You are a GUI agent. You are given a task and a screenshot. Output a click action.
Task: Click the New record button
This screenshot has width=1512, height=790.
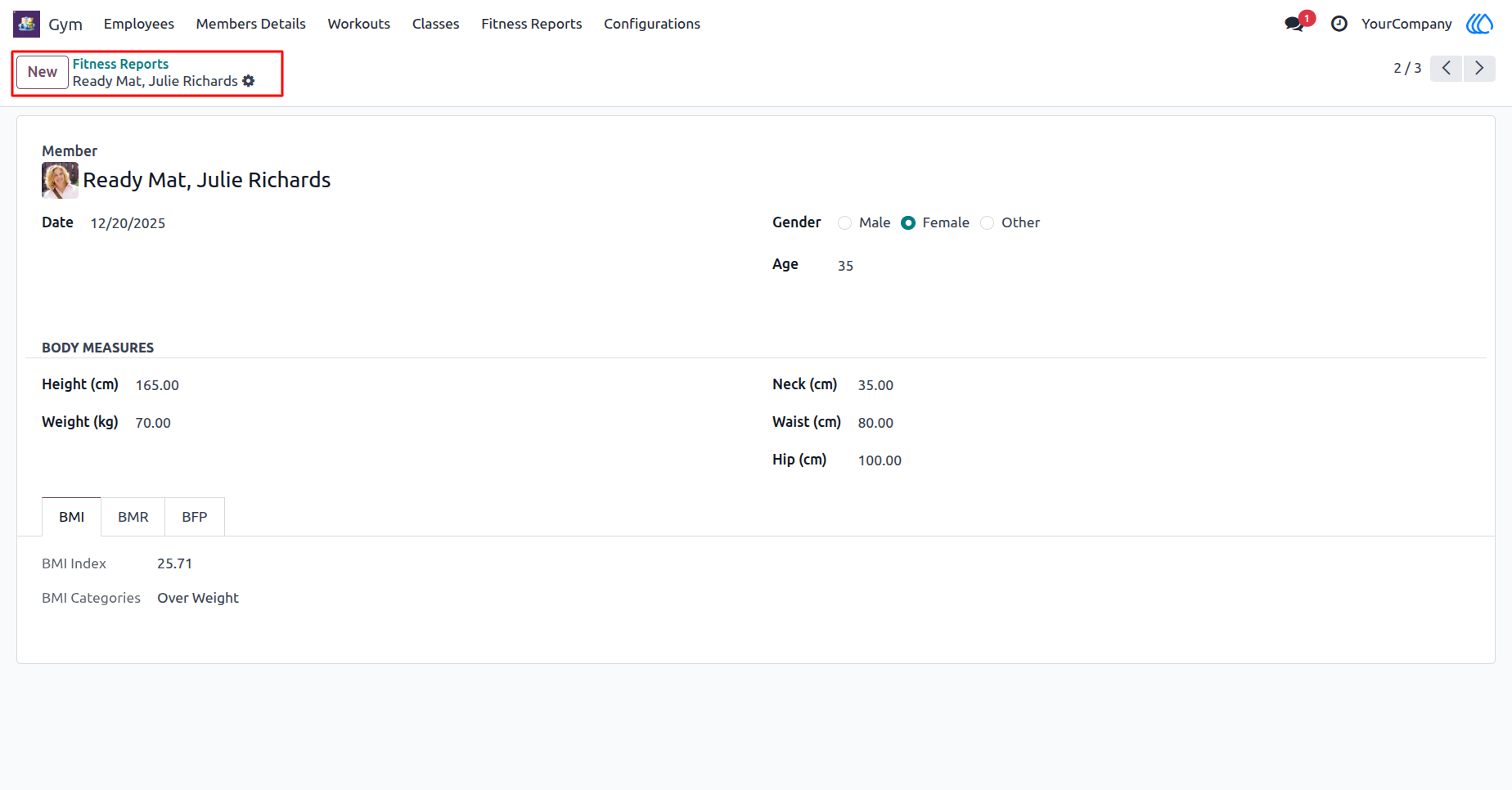click(43, 72)
